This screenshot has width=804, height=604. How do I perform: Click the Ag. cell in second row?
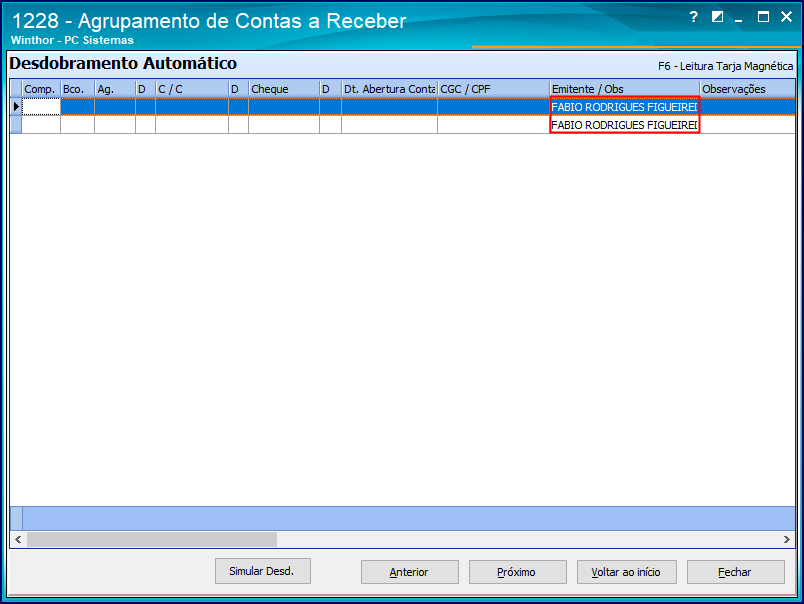coord(115,125)
